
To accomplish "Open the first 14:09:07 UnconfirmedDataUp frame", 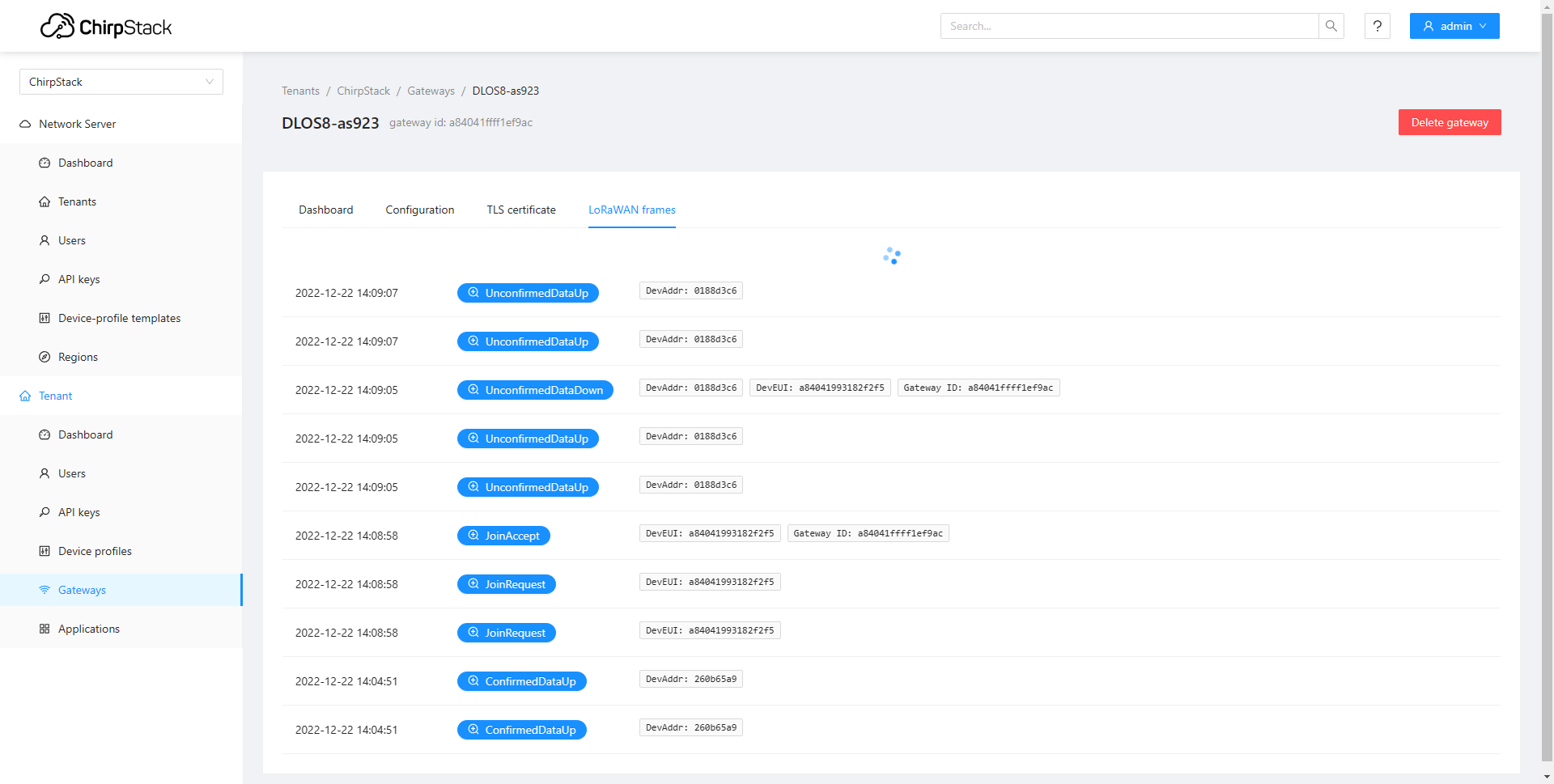I will 528,293.
